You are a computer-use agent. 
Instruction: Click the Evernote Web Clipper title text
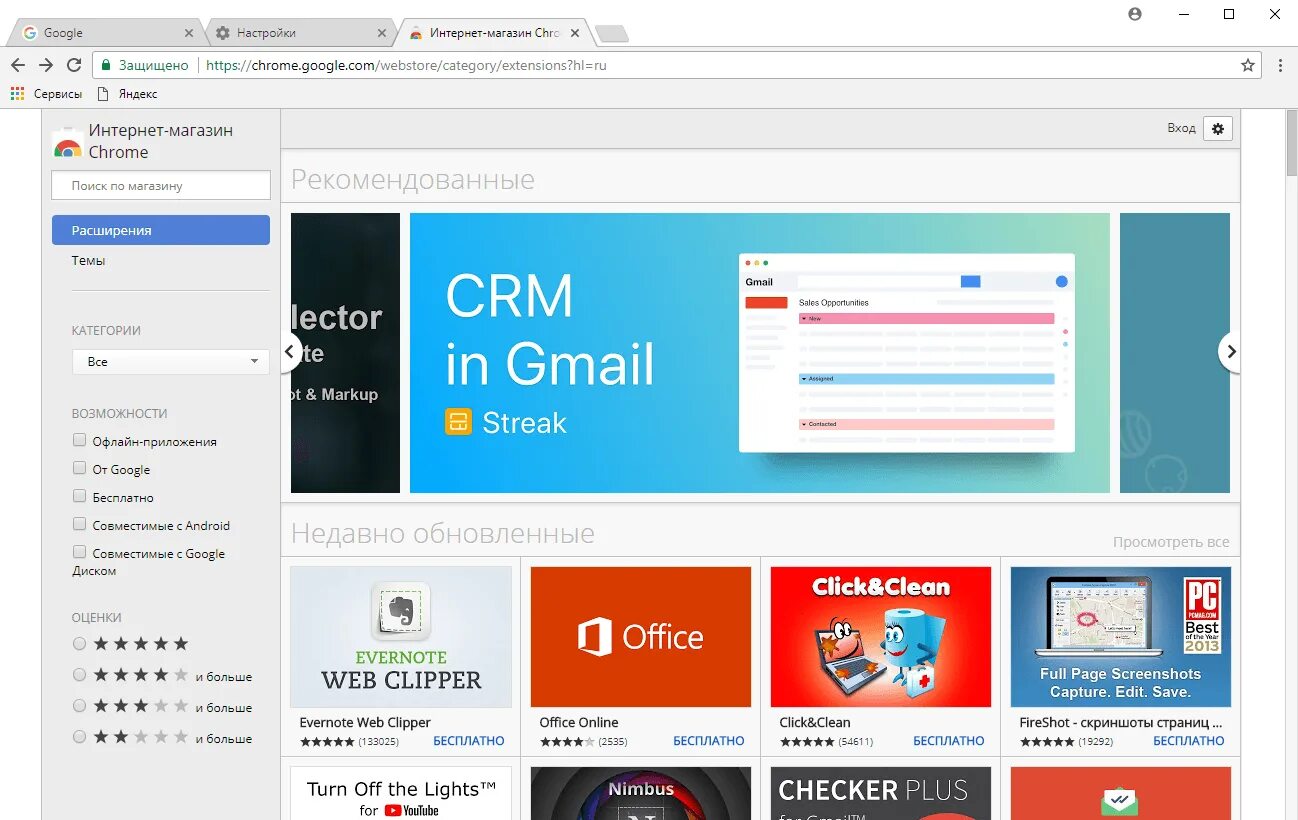(365, 722)
